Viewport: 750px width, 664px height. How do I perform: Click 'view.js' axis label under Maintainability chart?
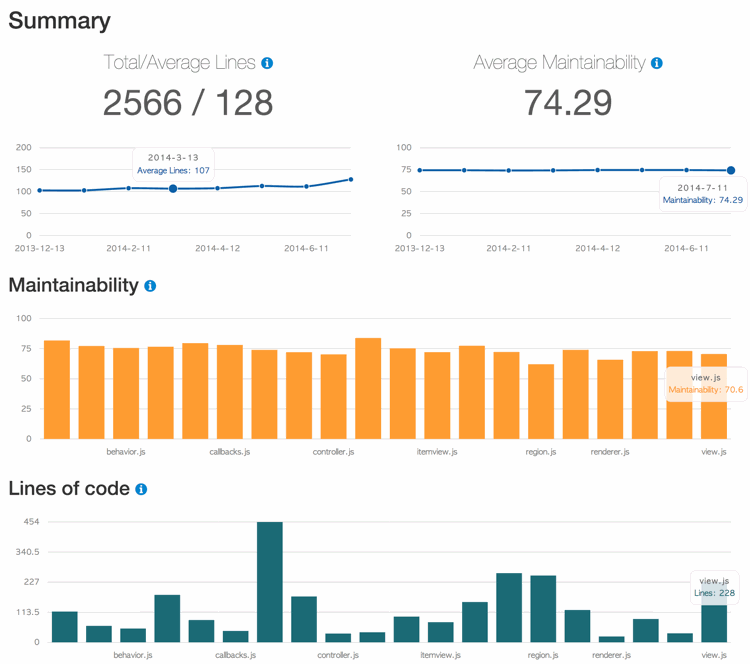[x=714, y=452]
